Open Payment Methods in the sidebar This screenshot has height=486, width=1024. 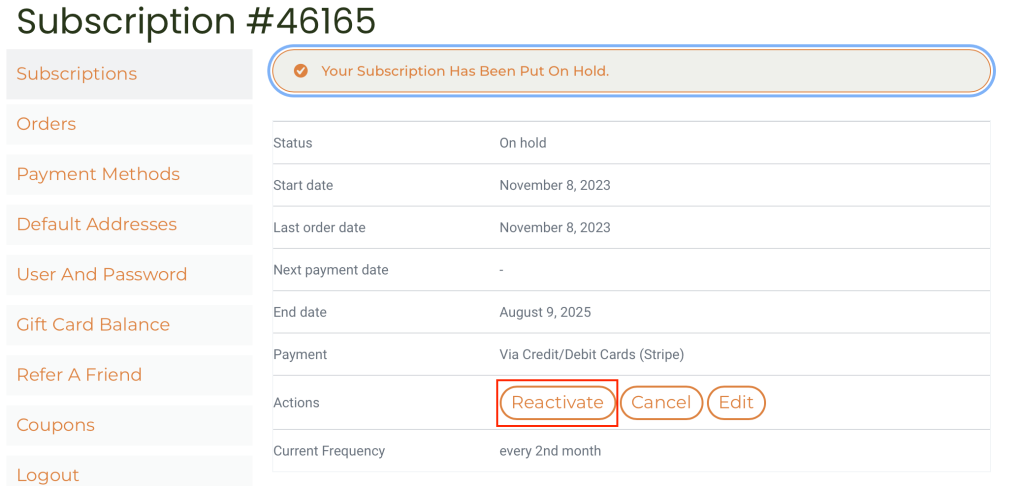click(x=98, y=174)
